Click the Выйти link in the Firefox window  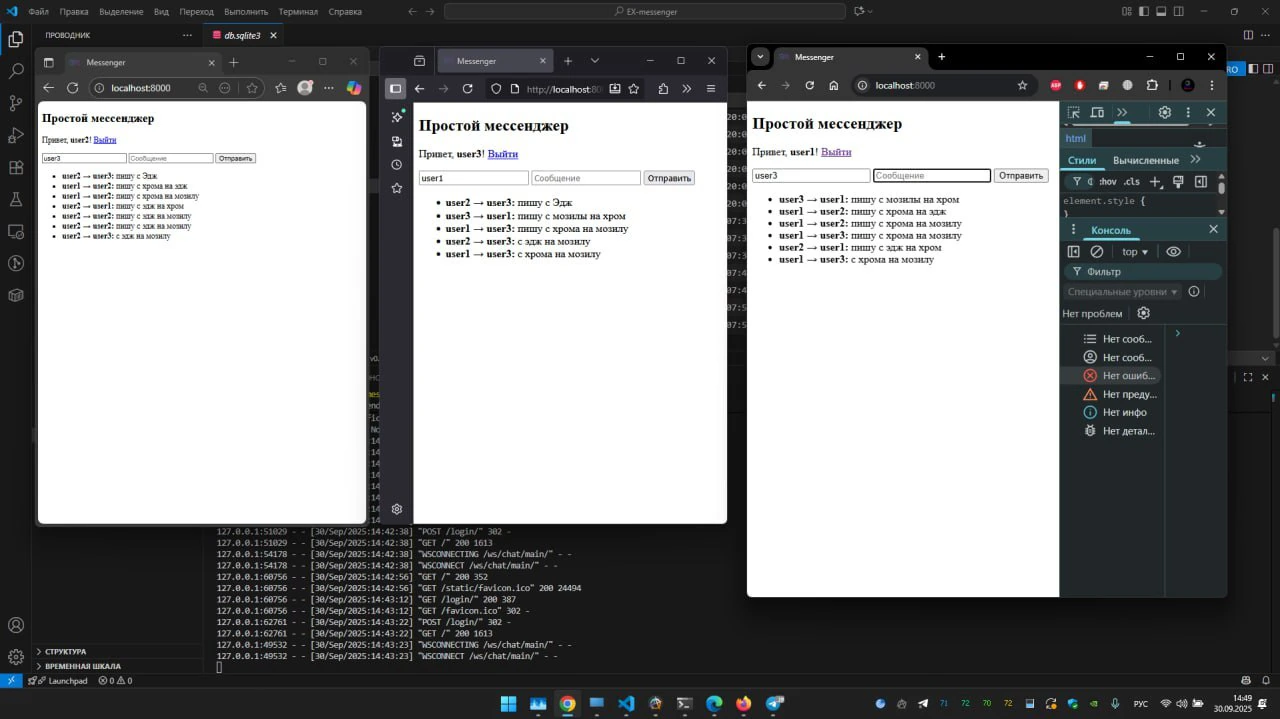tap(503, 154)
